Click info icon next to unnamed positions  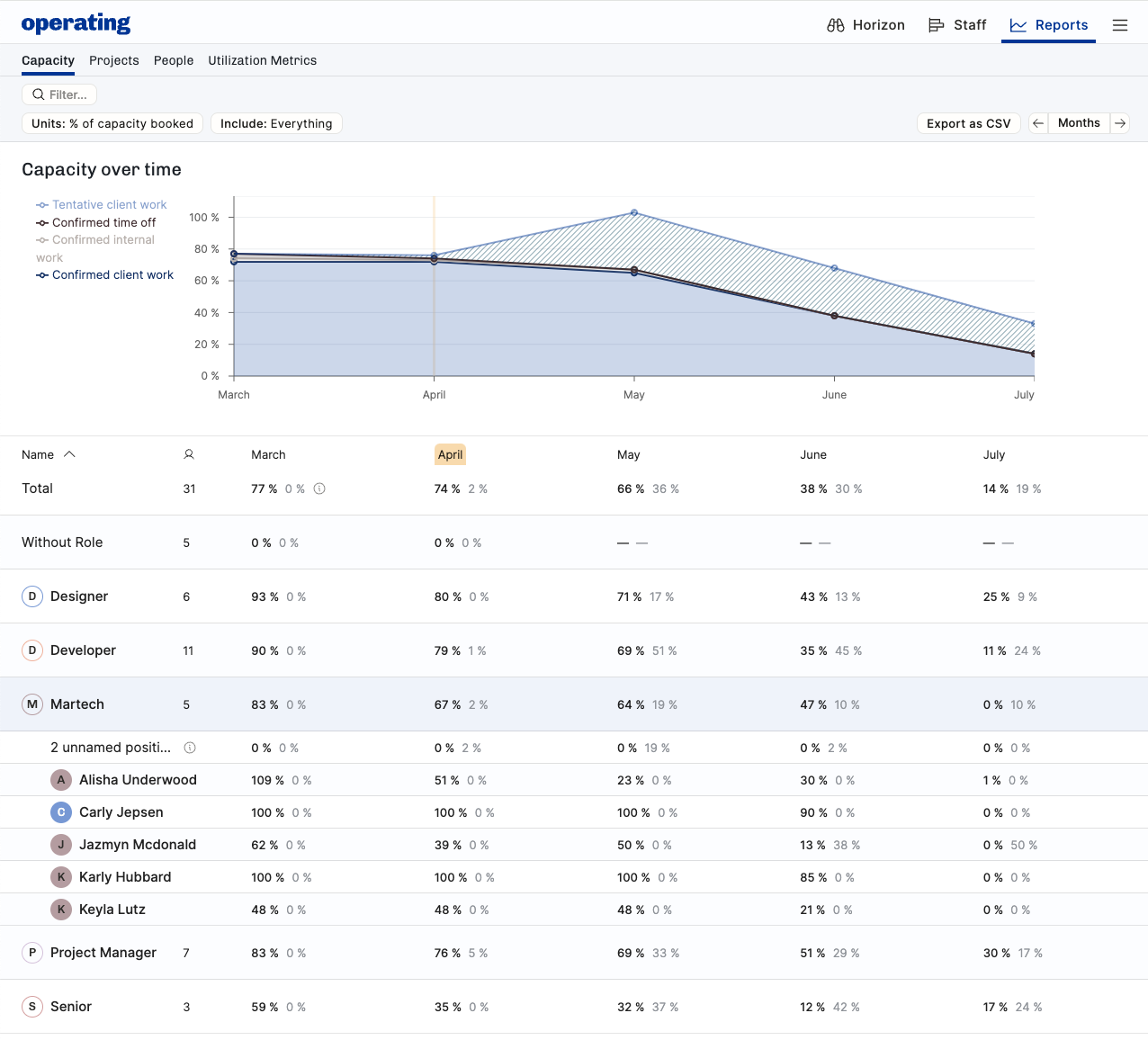click(x=190, y=748)
